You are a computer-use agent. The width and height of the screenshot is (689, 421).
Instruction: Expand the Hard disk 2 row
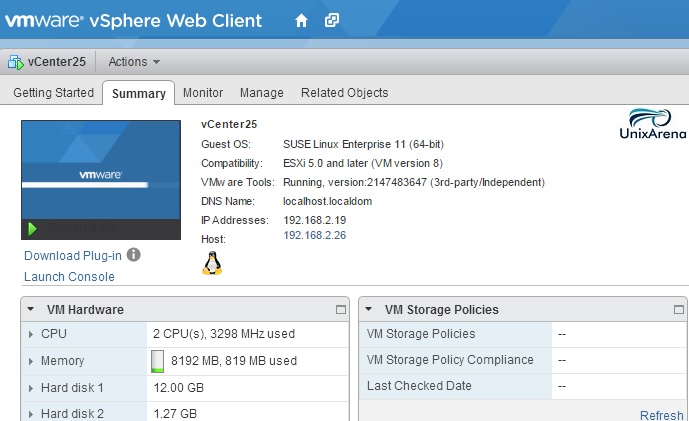point(30,414)
